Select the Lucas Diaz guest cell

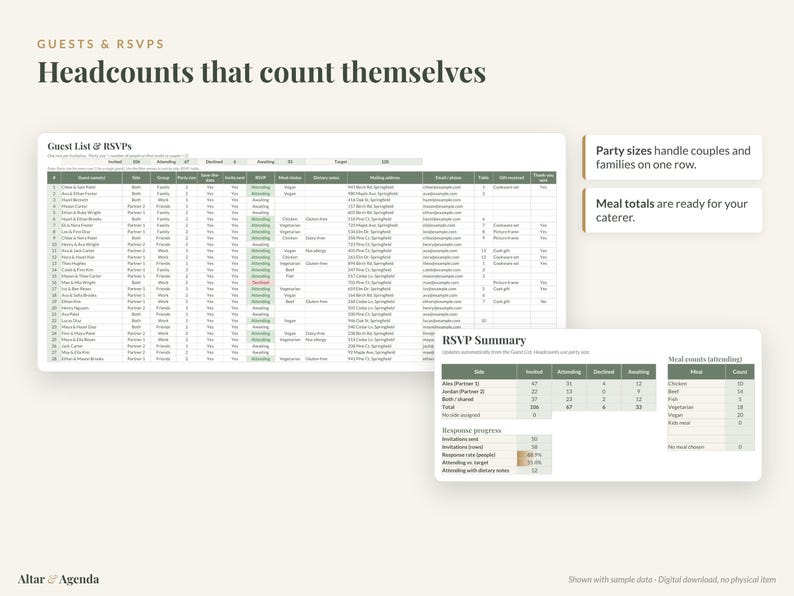(x=92, y=321)
